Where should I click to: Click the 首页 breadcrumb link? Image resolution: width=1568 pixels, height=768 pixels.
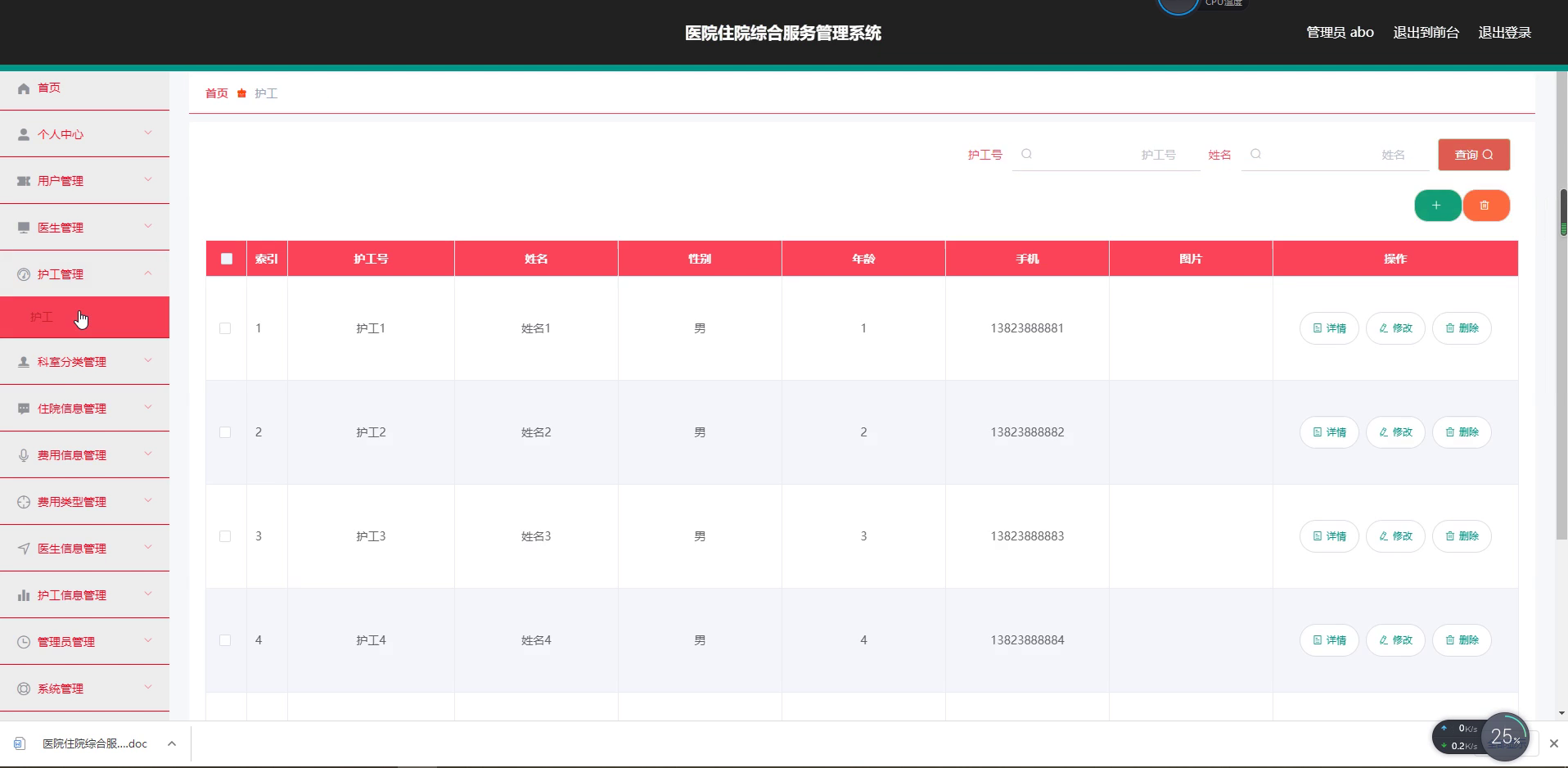[217, 93]
